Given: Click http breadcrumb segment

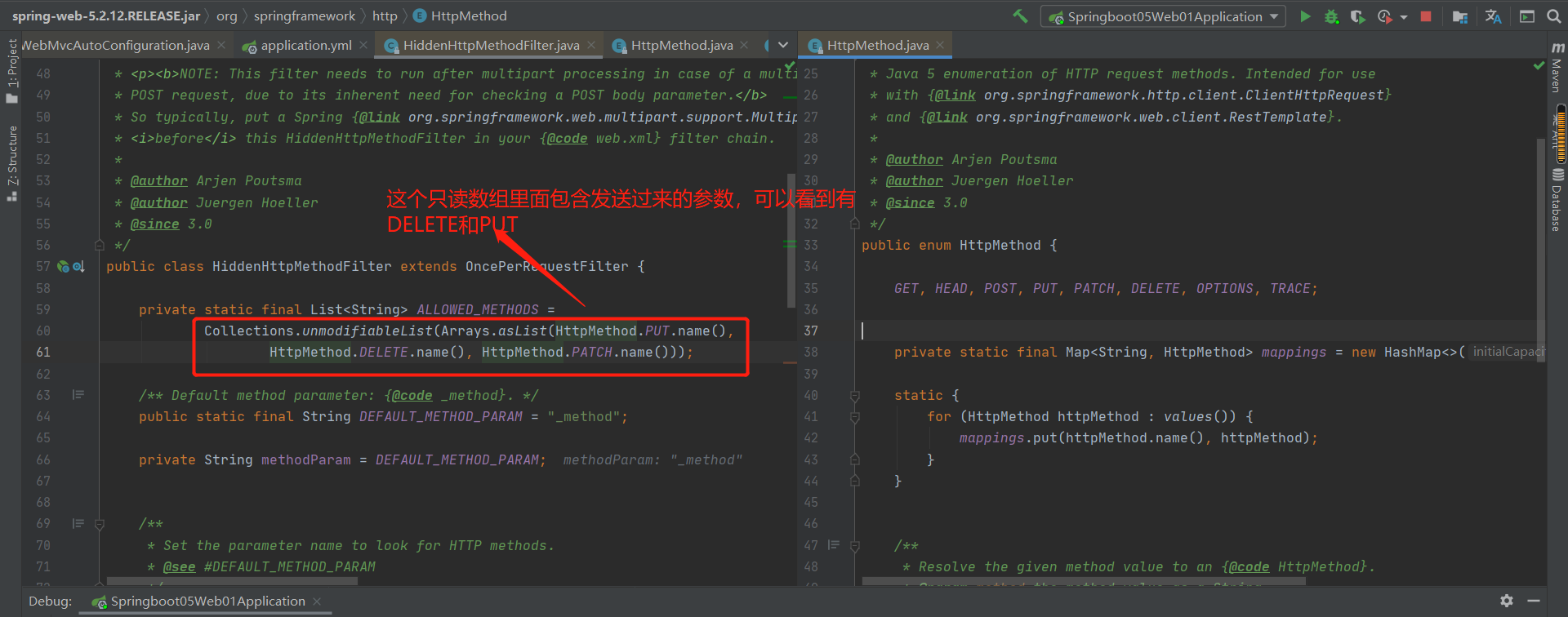Looking at the screenshot, I should coord(385,16).
